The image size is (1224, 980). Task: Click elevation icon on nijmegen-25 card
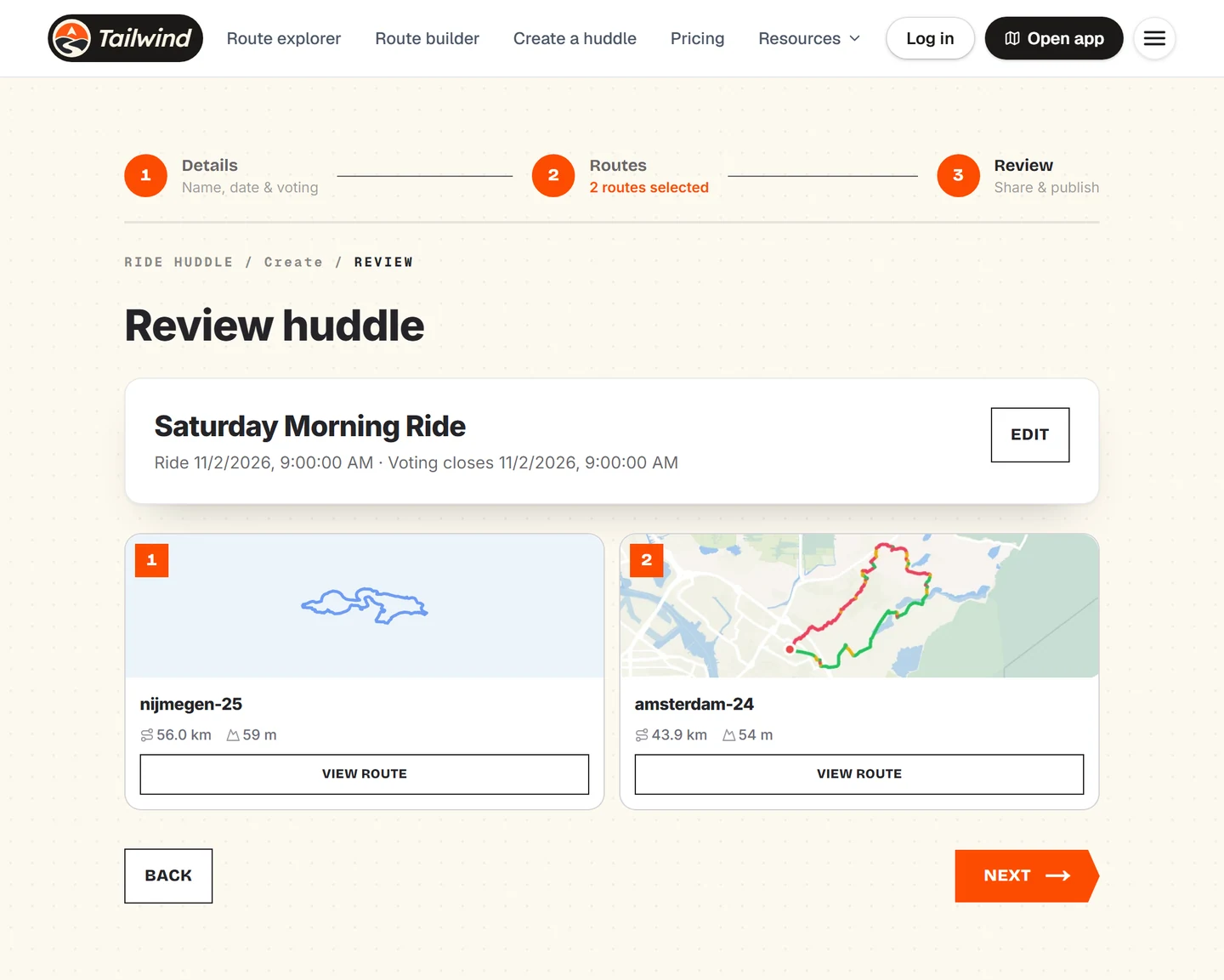click(233, 735)
